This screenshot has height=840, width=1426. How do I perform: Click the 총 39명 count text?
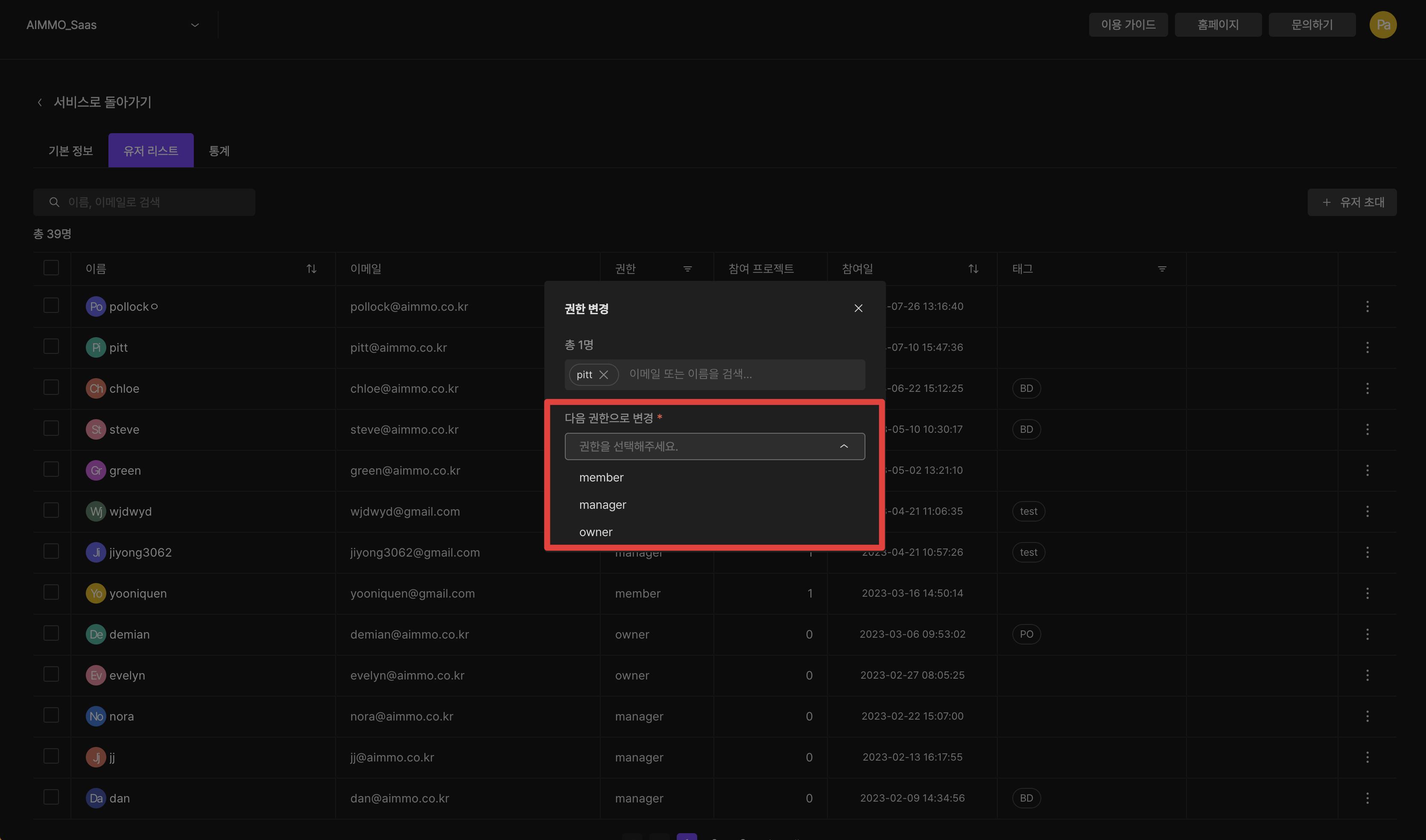coord(52,234)
